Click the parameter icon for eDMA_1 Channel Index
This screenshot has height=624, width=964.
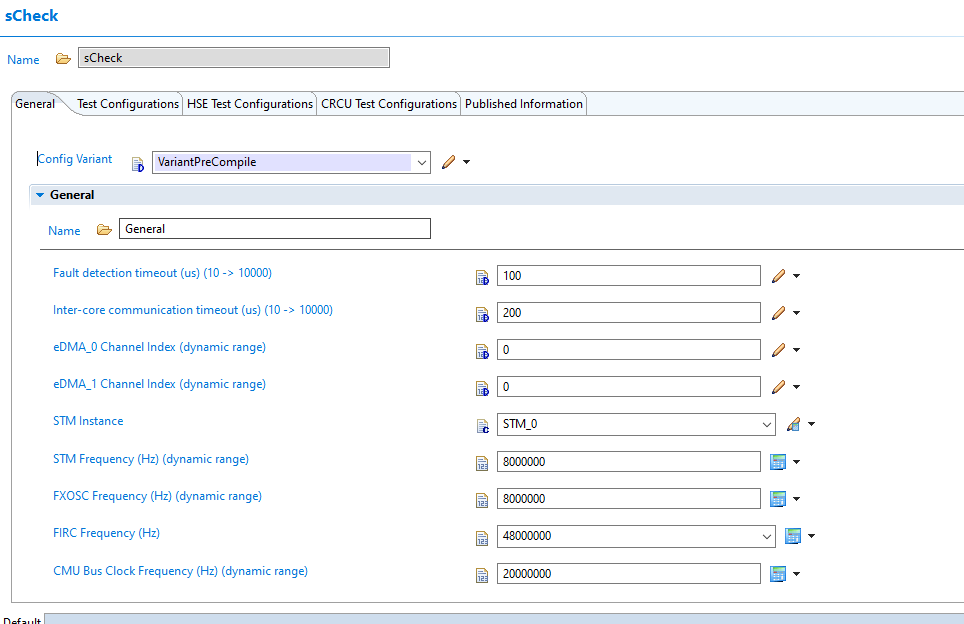483,389
